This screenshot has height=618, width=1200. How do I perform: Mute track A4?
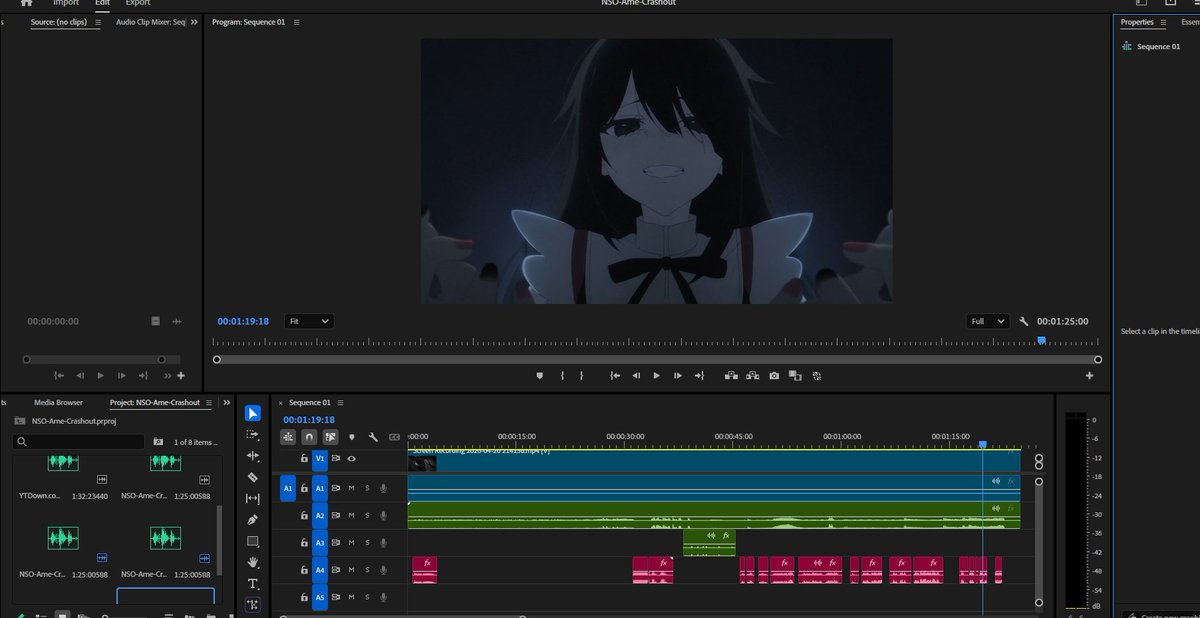click(351, 571)
